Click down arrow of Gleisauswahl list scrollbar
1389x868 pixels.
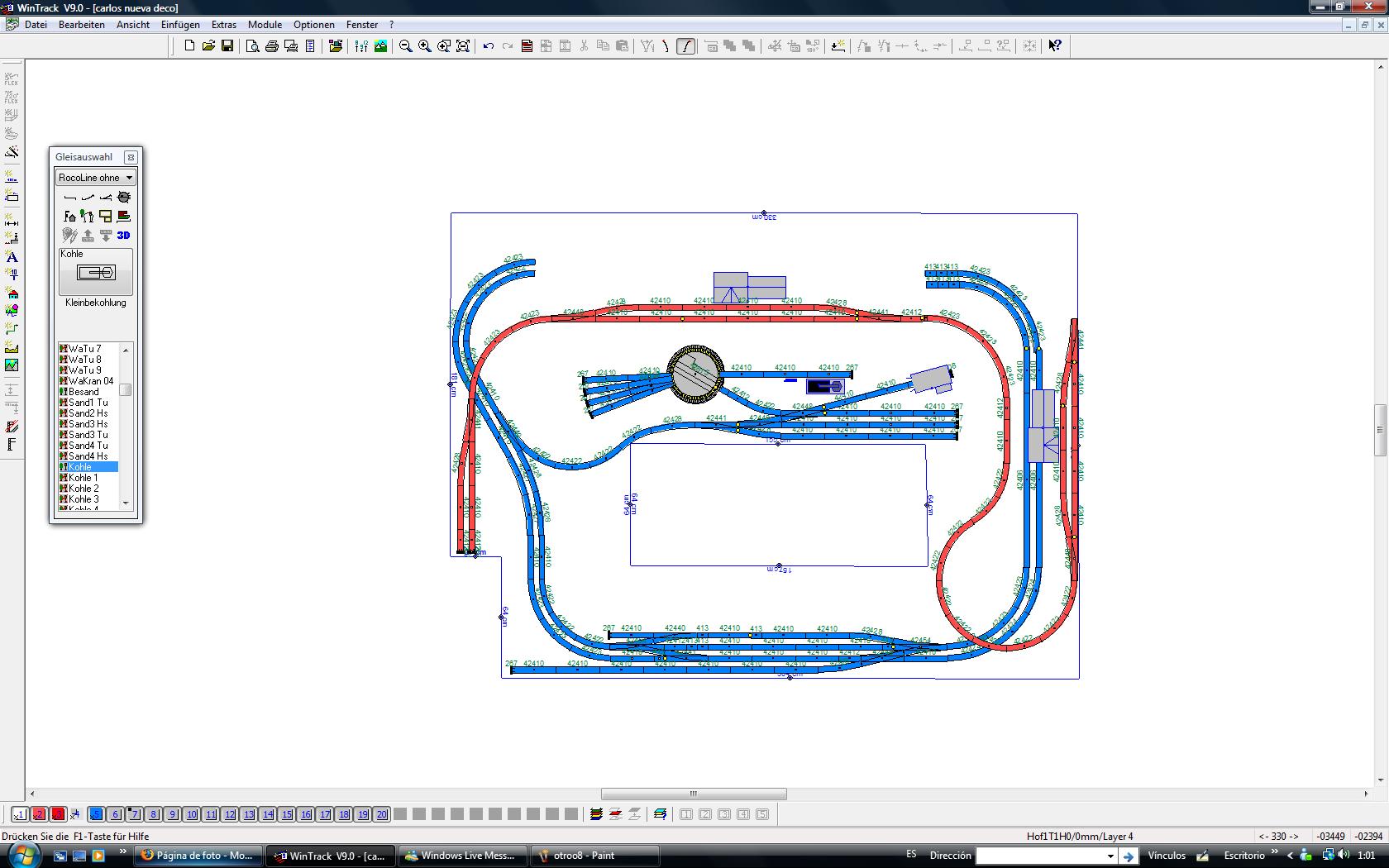126,503
